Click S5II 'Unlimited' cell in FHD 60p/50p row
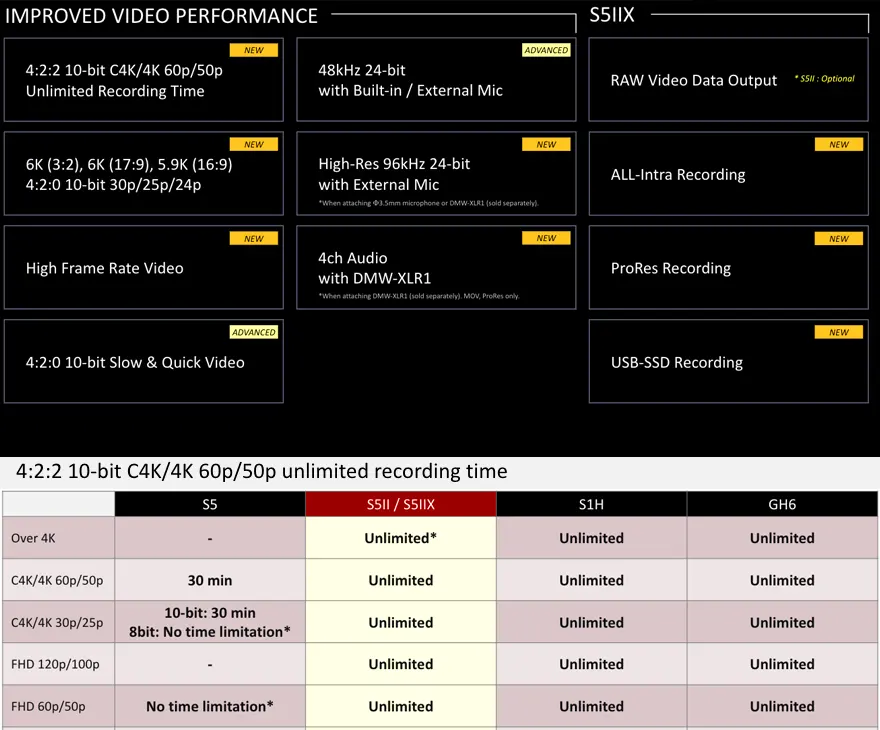 (x=401, y=706)
